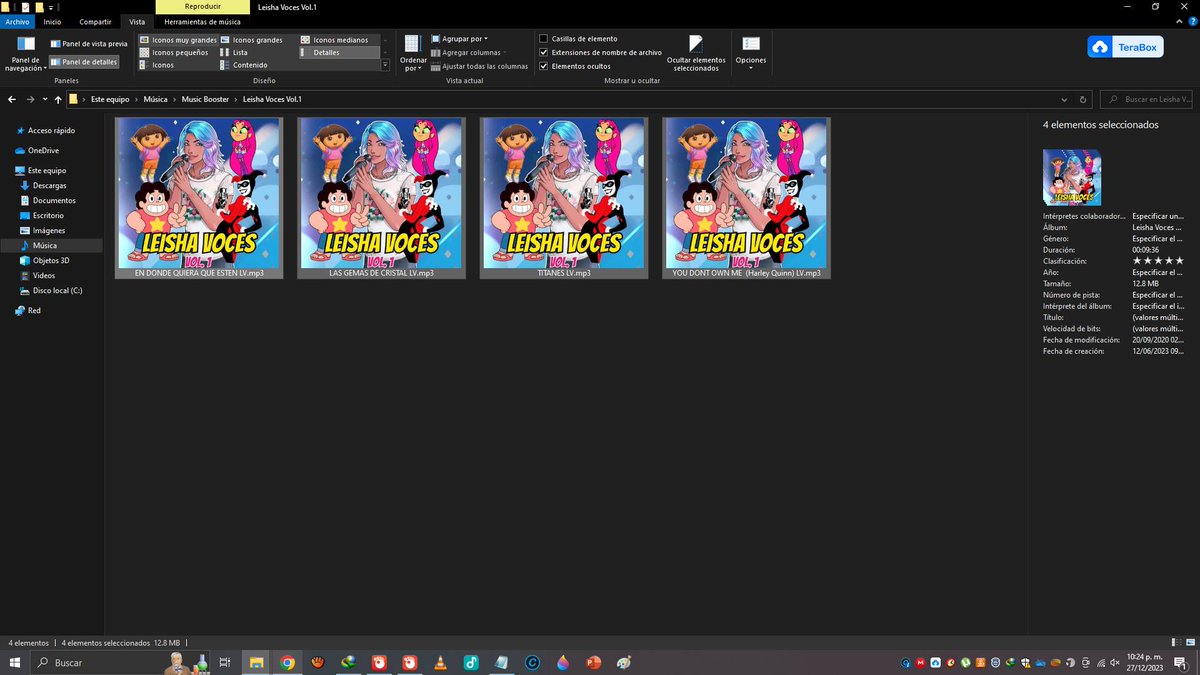The image size is (1200, 675).
Task: Open Disco local (C:) in sidebar
Action: click(57, 290)
